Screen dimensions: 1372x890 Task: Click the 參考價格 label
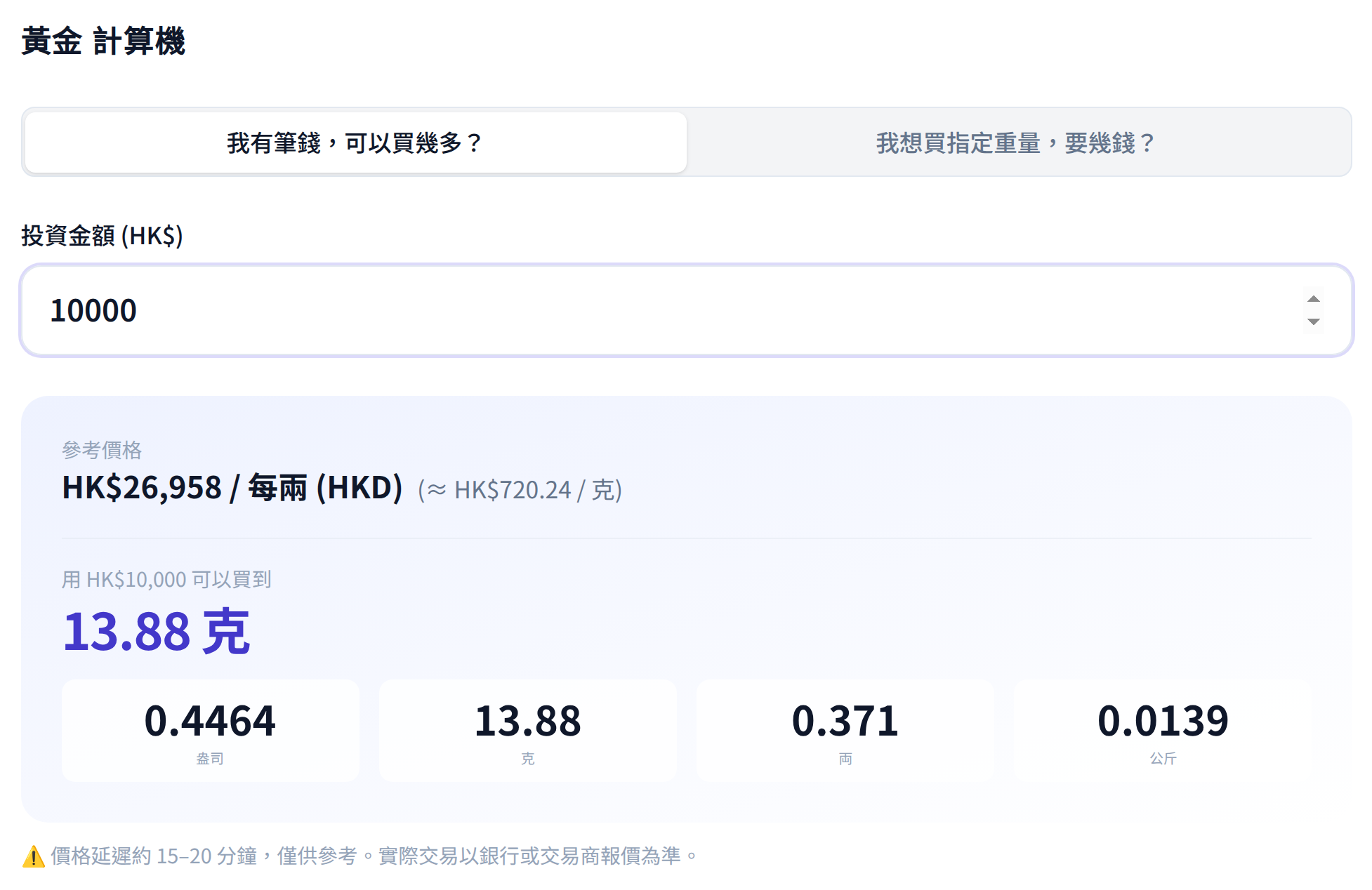click(x=102, y=450)
